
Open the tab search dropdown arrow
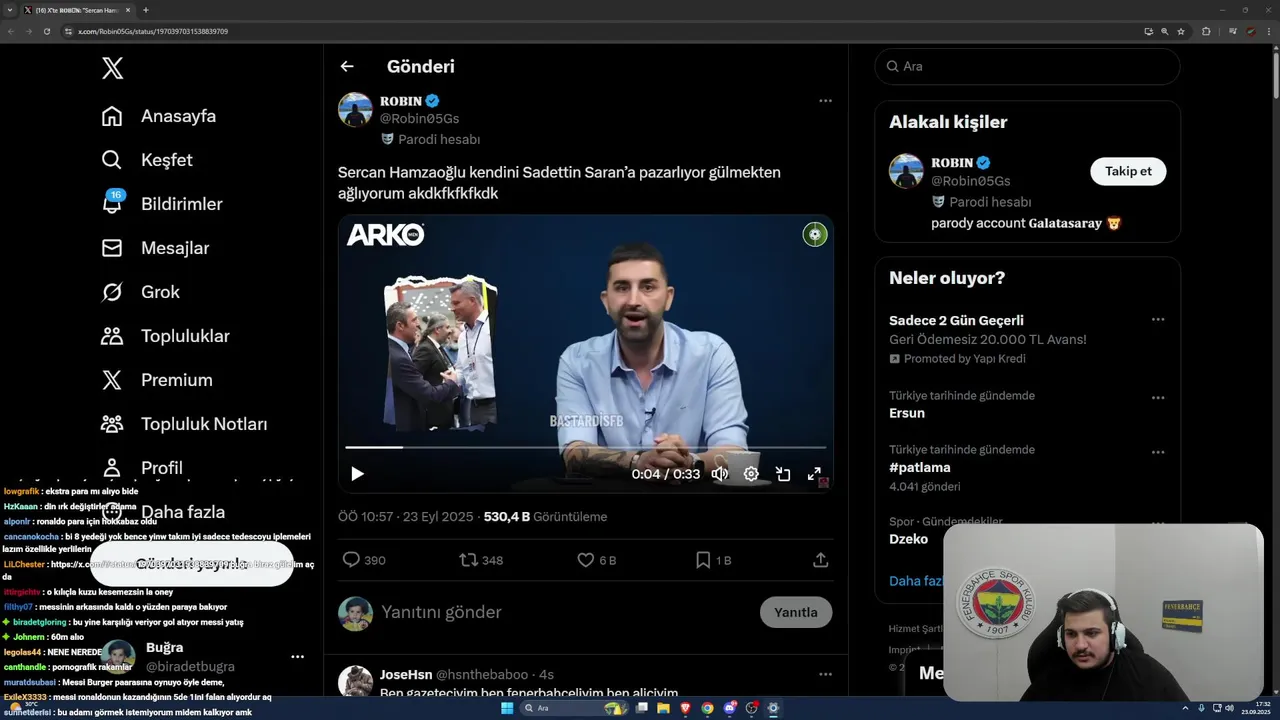click(9, 10)
